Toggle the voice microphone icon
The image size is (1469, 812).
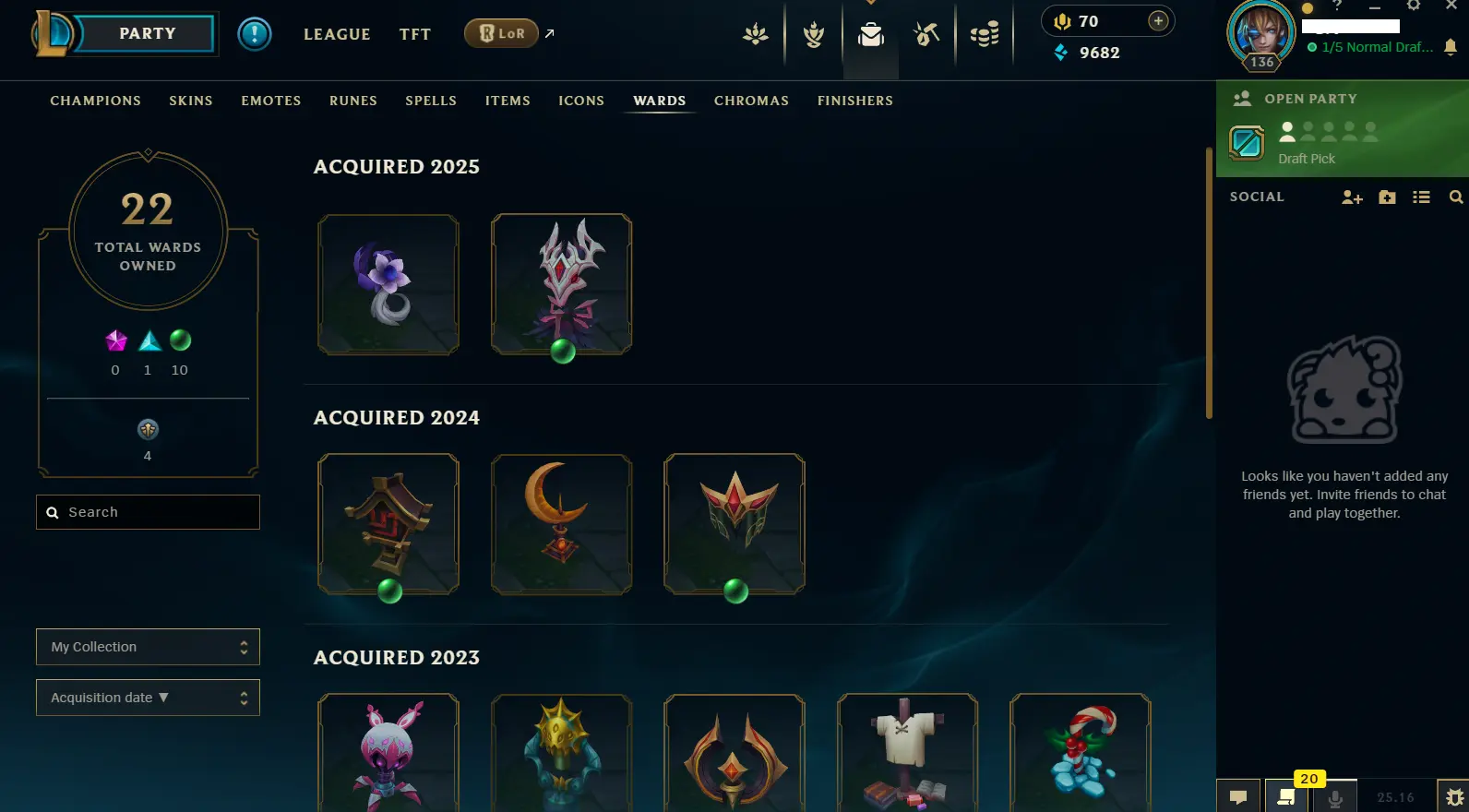click(x=1335, y=797)
